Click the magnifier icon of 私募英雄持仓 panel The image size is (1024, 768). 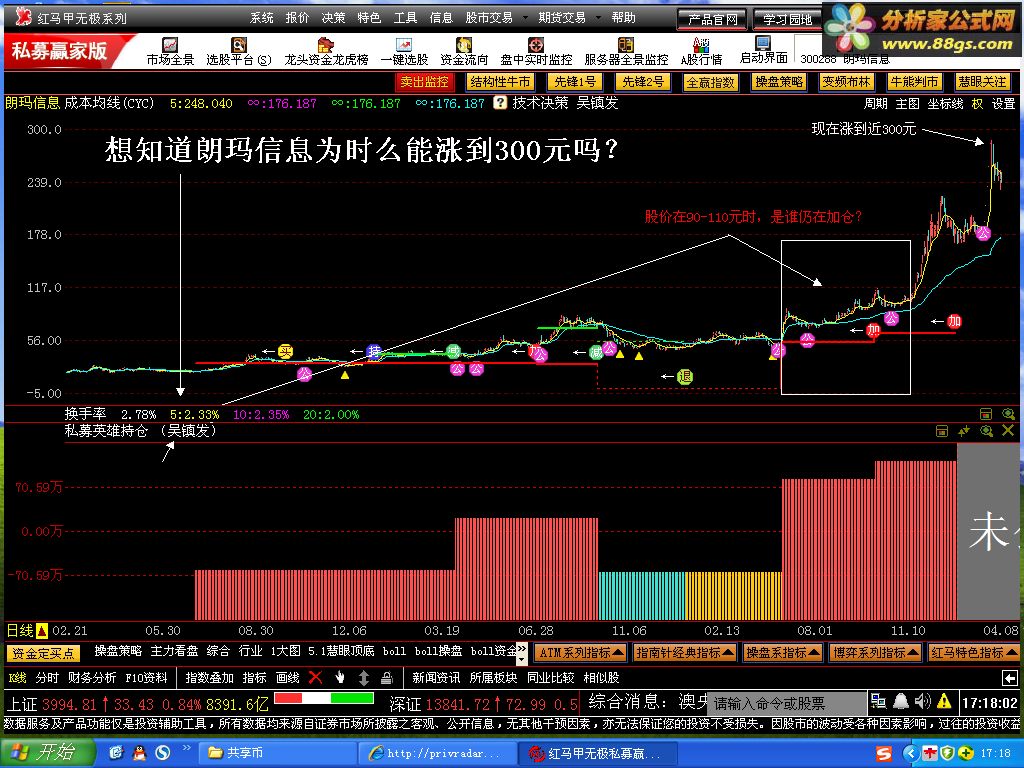[x=986, y=431]
